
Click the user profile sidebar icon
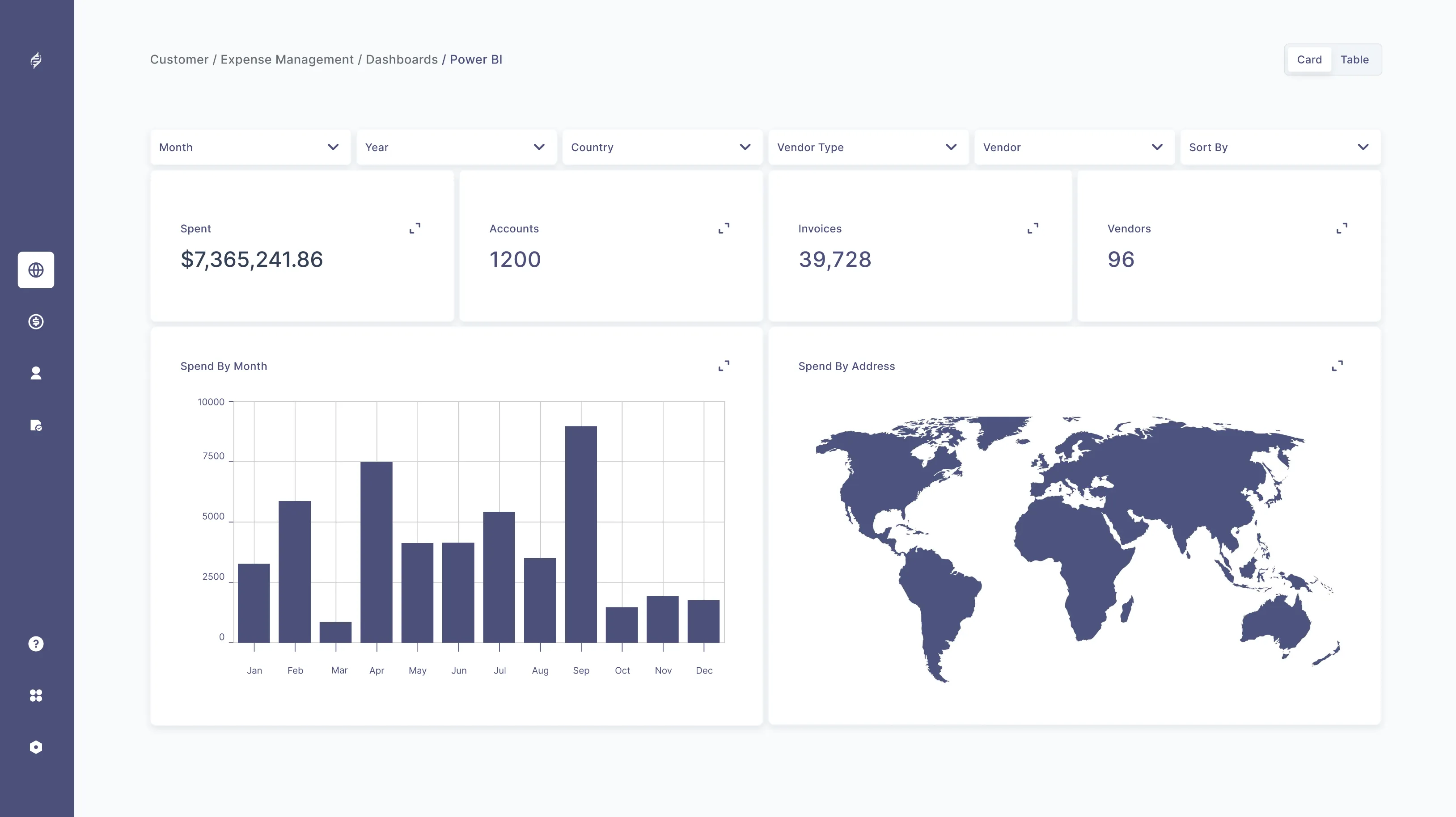[x=36, y=373]
